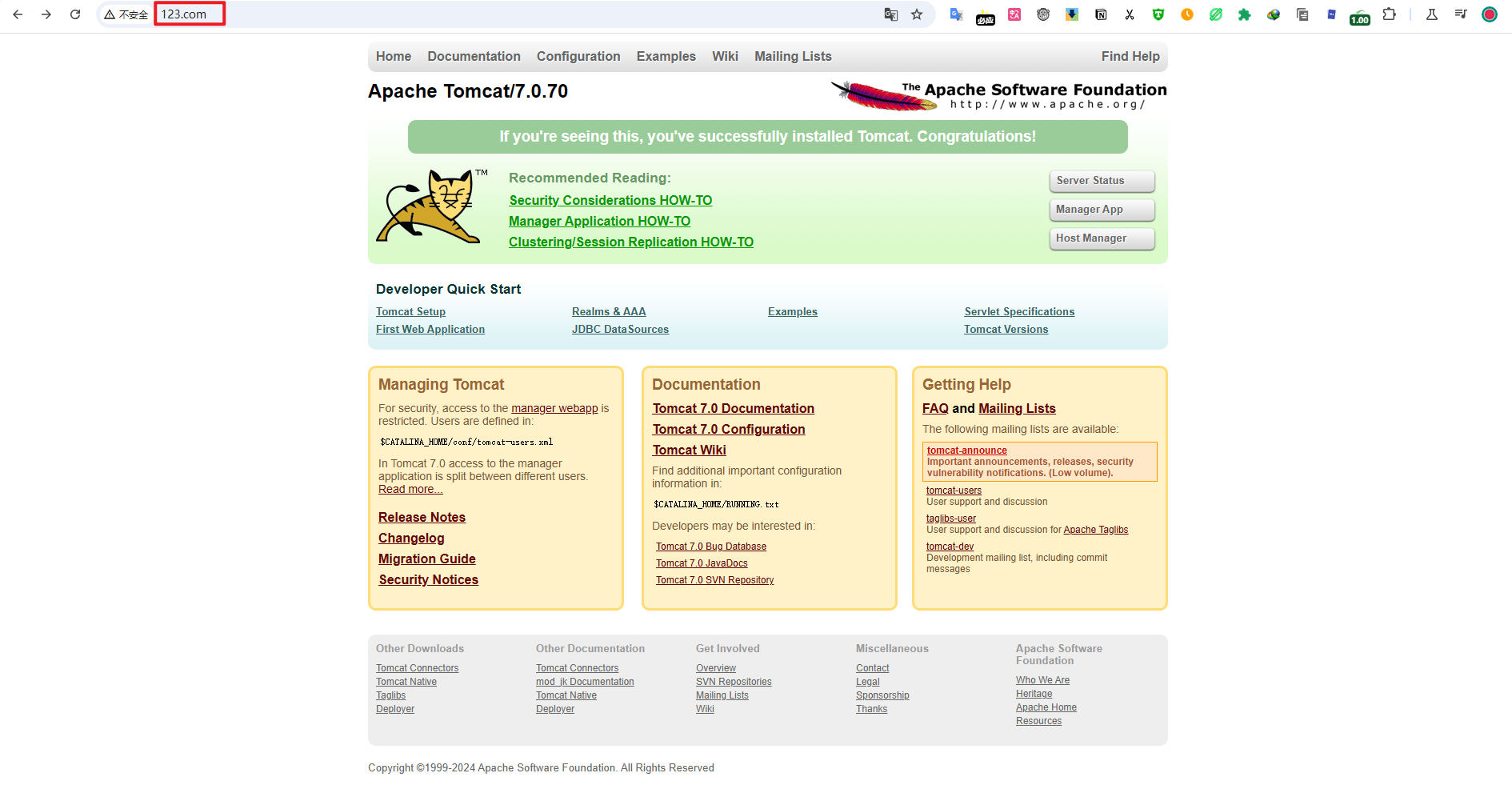The image size is (1512, 785).
Task: Open the scissors clipping extension icon
Action: pyautogui.click(x=1130, y=14)
